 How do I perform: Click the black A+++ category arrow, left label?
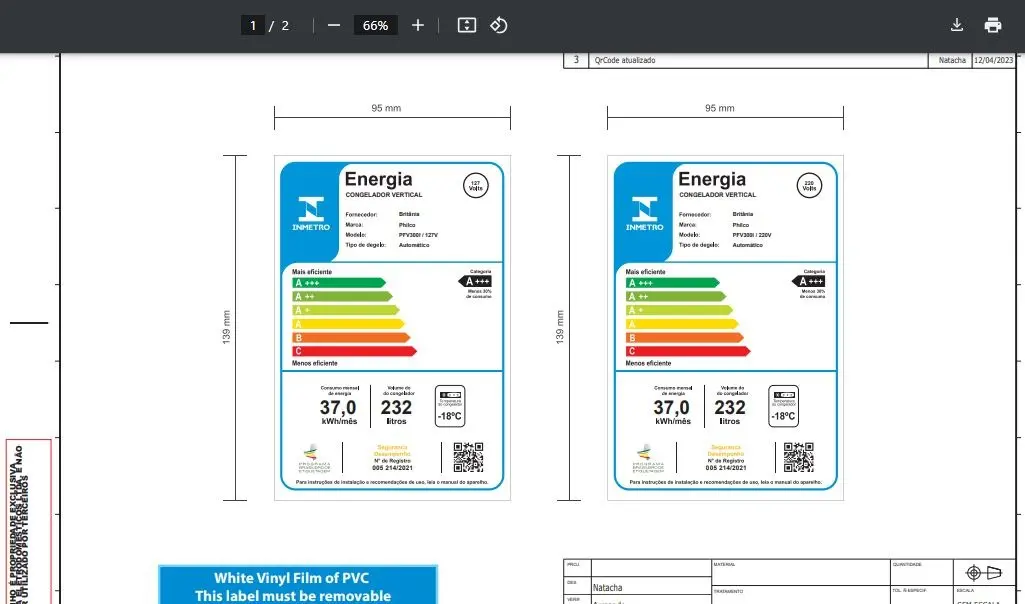475,282
